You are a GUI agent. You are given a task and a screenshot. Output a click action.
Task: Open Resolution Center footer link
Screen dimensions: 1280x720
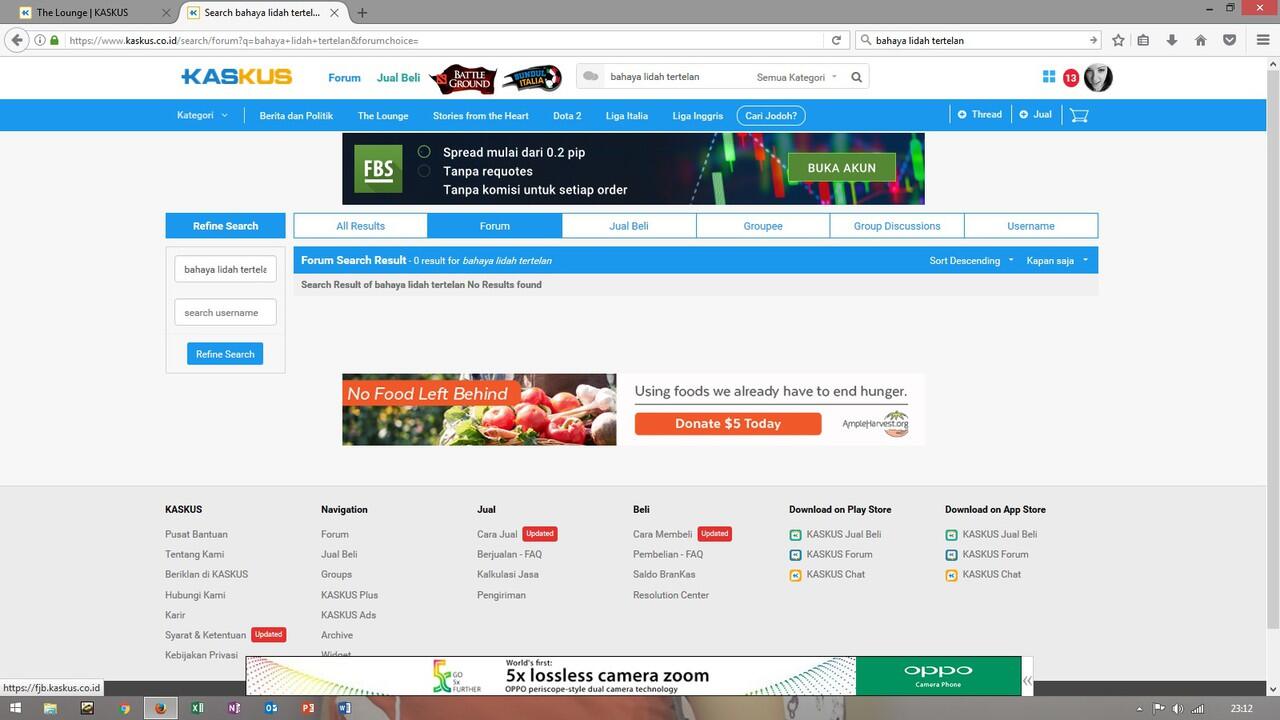click(x=671, y=595)
